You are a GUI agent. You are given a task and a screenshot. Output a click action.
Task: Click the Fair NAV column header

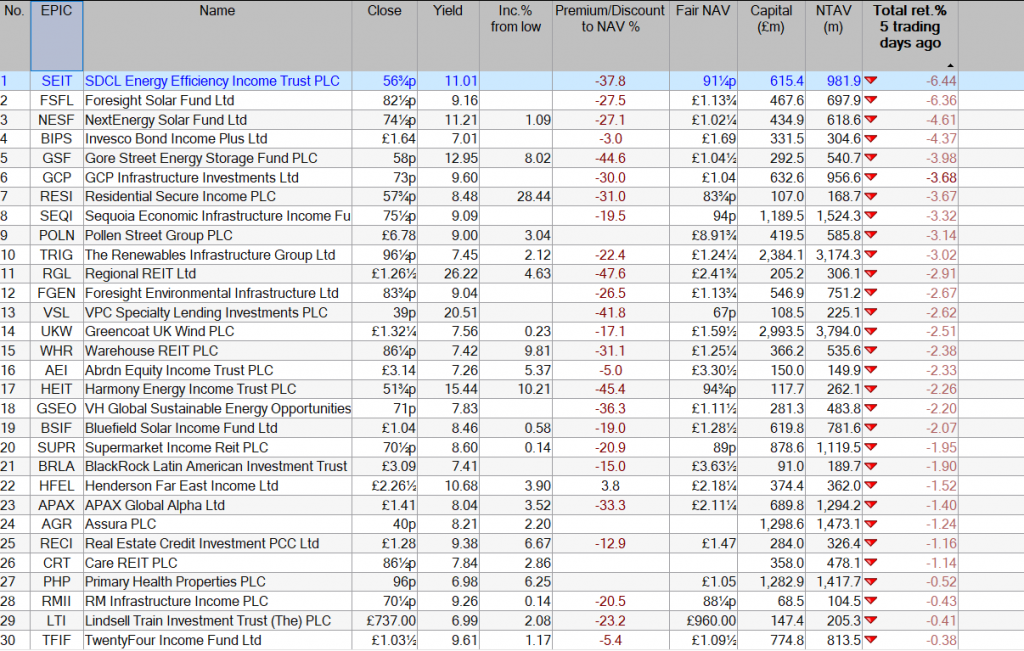point(703,36)
